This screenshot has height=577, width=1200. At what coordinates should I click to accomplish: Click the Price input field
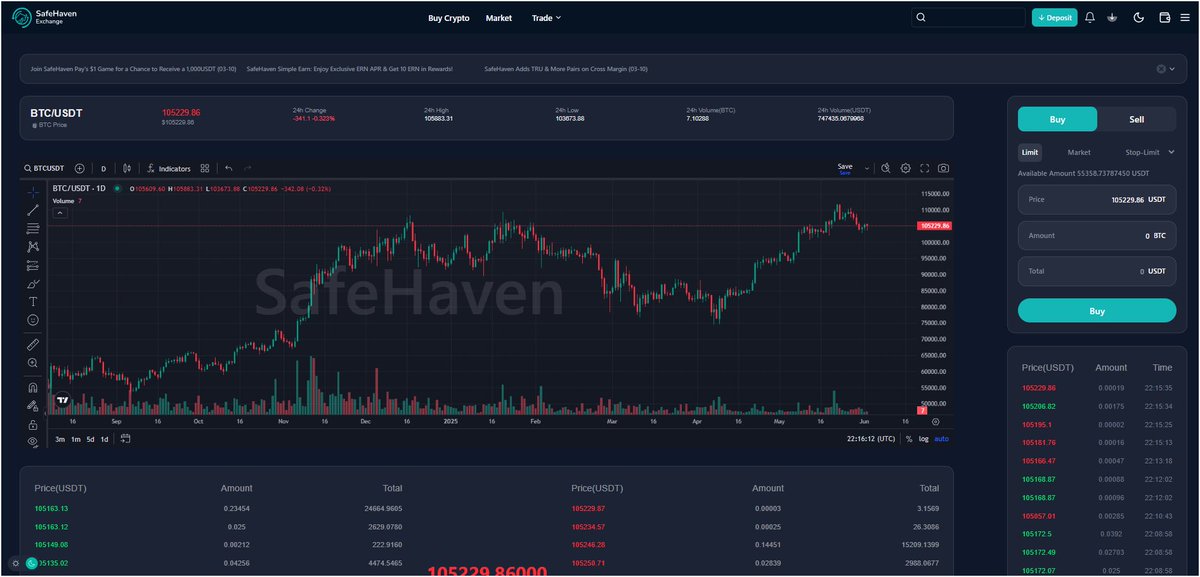coord(1097,199)
